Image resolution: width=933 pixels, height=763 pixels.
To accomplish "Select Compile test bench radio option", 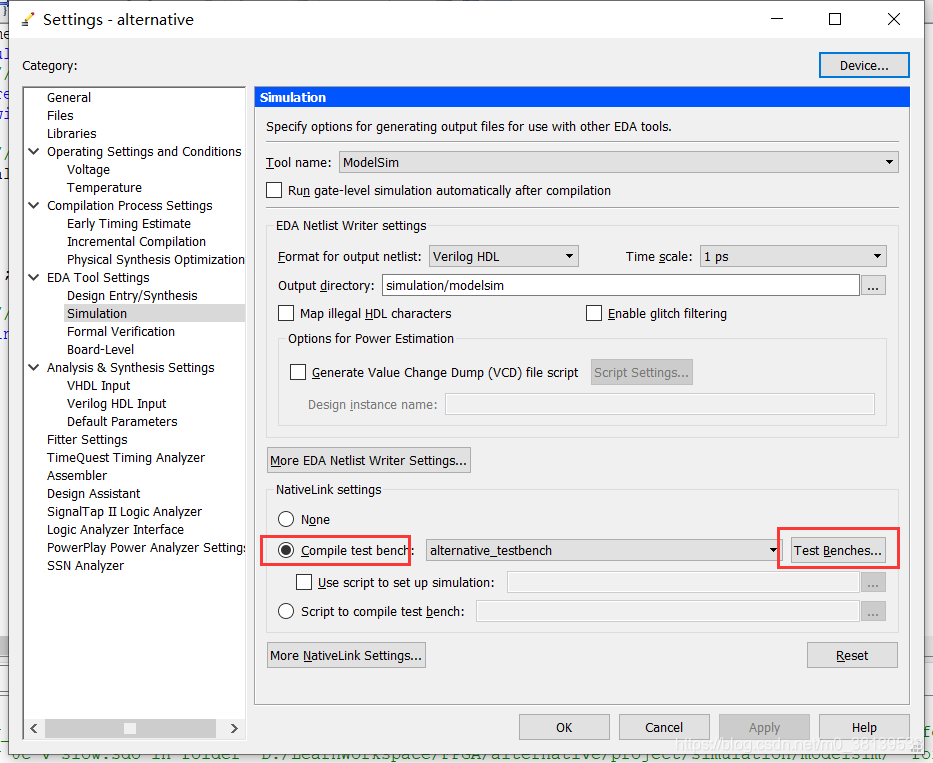I will [286, 550].
